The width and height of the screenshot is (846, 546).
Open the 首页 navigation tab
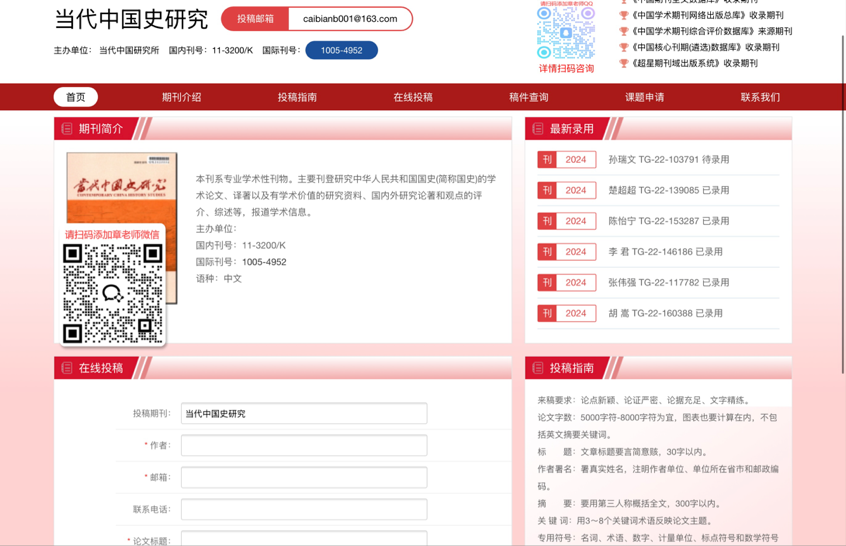pyautogui.click(x=76, y=97)
